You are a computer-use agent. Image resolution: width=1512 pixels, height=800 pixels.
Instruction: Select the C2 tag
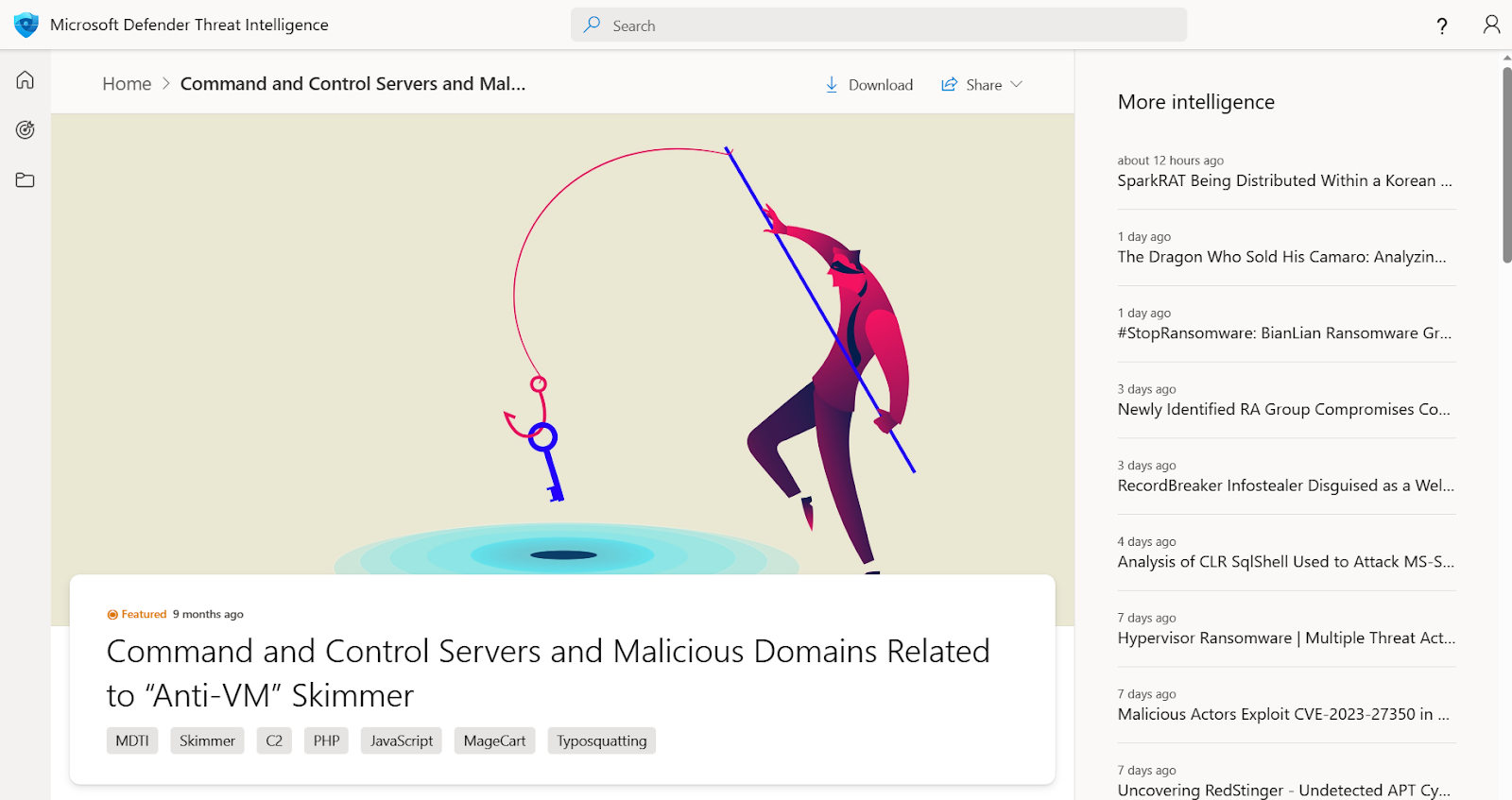point(274,740)
